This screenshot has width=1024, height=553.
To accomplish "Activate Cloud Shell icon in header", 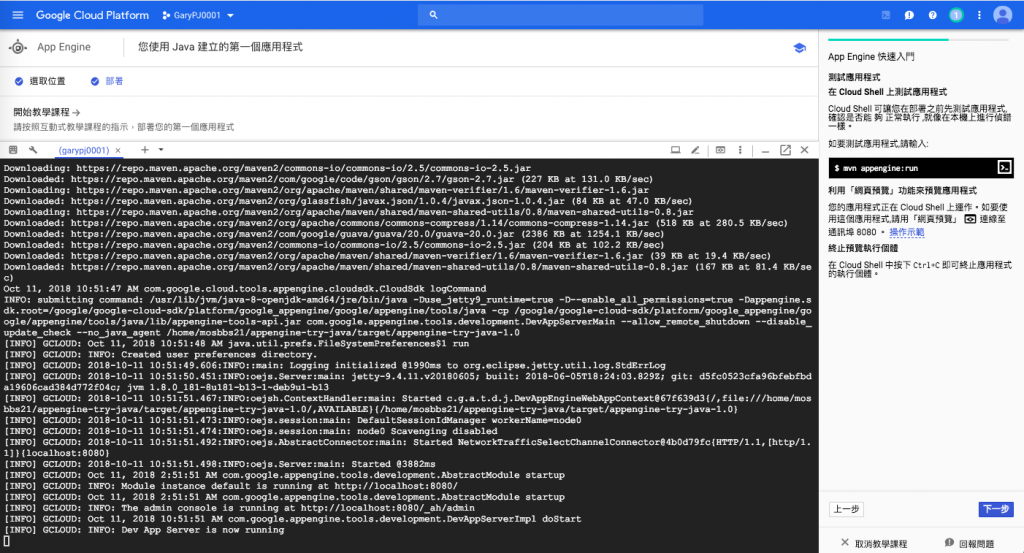I will (x=886, y=15).
